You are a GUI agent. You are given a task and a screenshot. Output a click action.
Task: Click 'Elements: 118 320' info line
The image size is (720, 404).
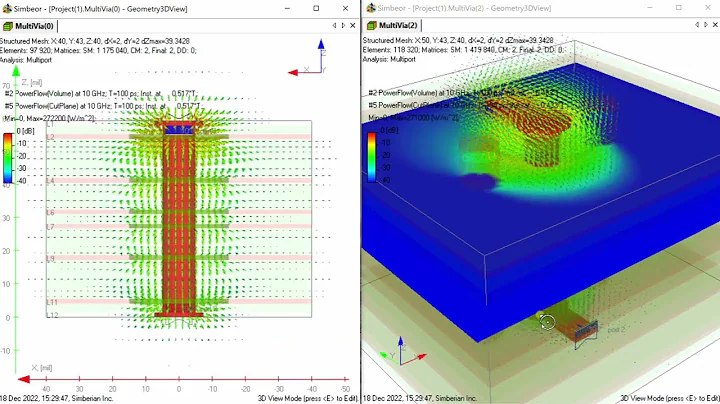(x=463, y=50)
